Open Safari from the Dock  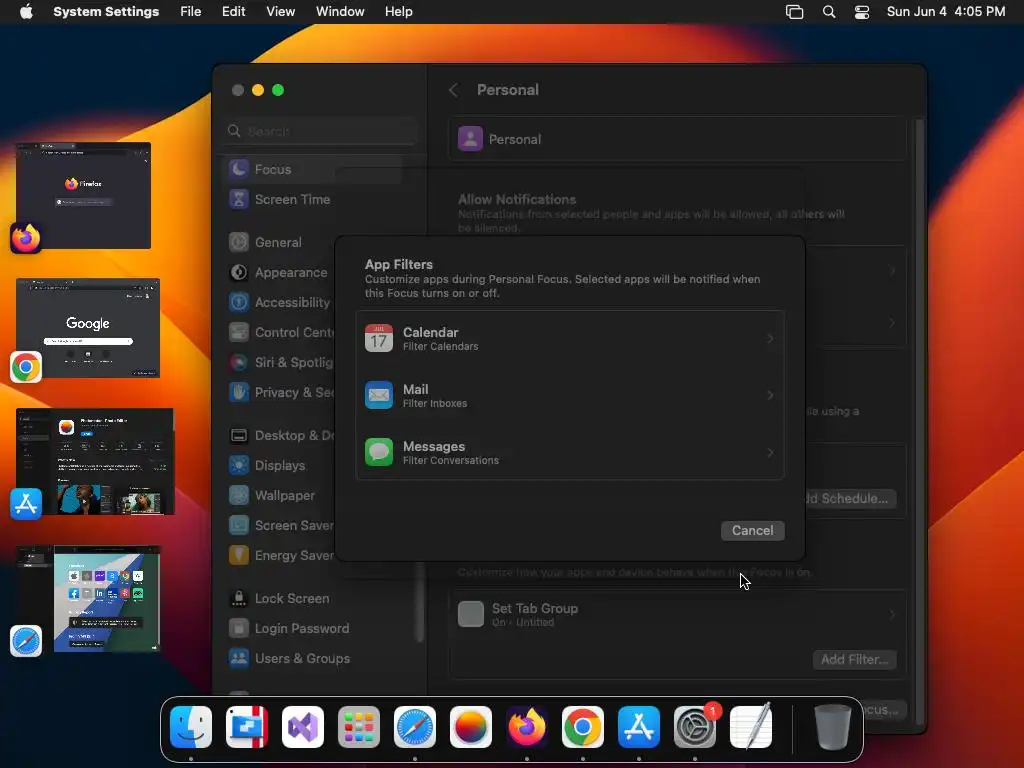point(415,727)
